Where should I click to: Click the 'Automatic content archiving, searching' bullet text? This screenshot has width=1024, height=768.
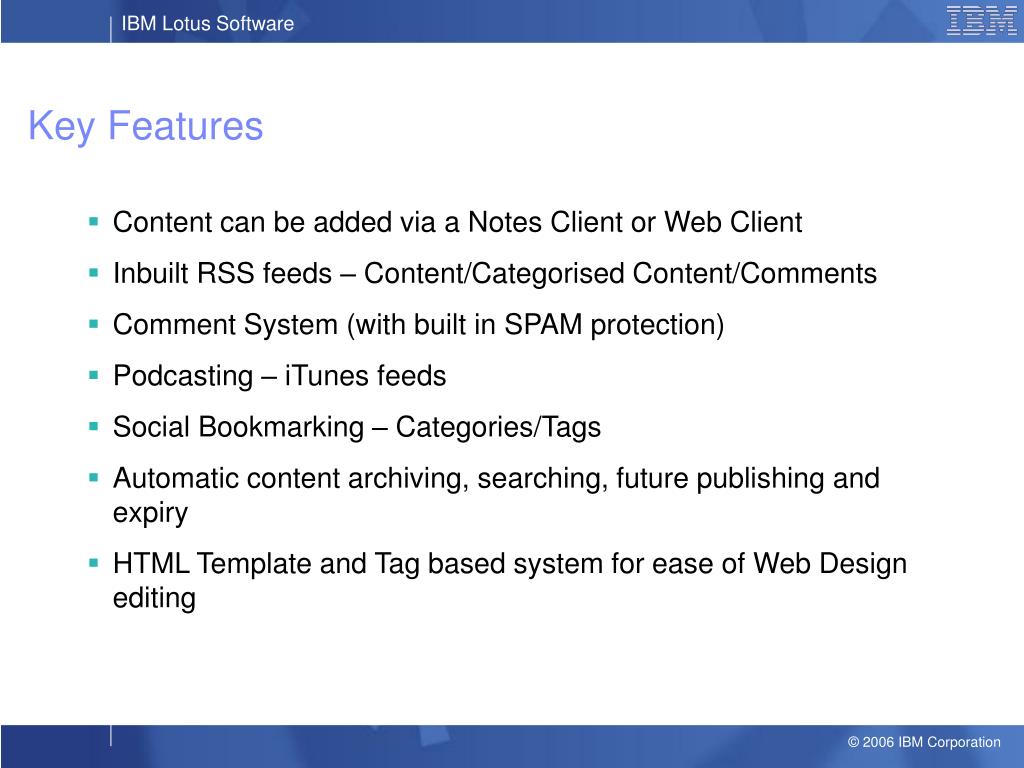click(x=496, y=496)
